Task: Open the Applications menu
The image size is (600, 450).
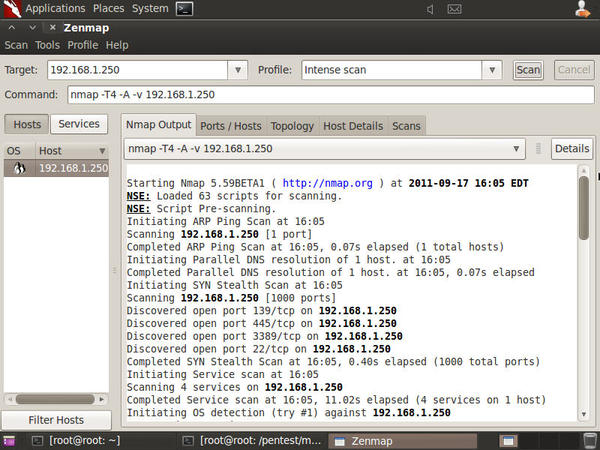Action: (55, 8)
